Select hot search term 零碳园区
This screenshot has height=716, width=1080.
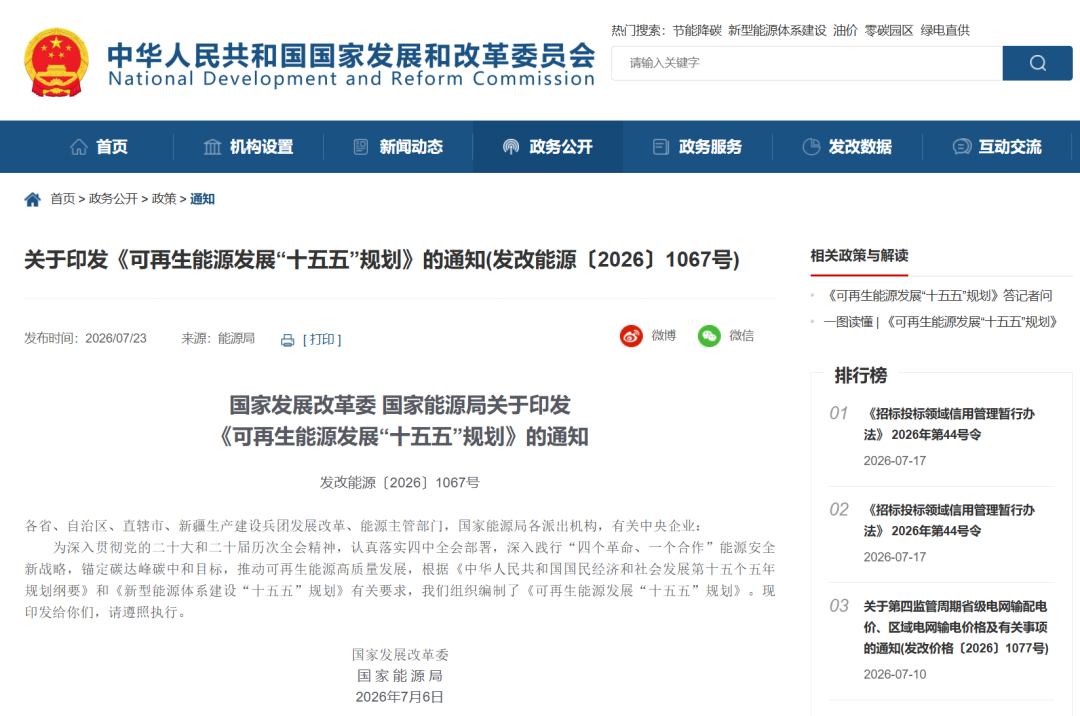pos(889,30)
